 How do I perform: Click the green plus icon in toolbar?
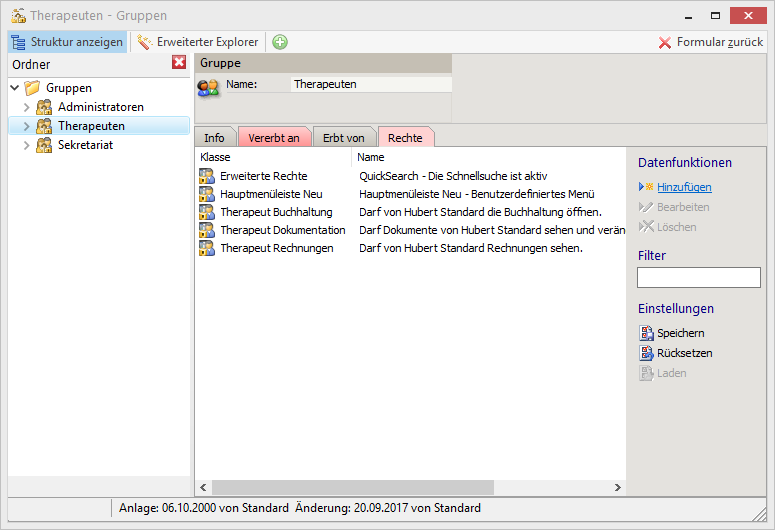pos(280,42)
